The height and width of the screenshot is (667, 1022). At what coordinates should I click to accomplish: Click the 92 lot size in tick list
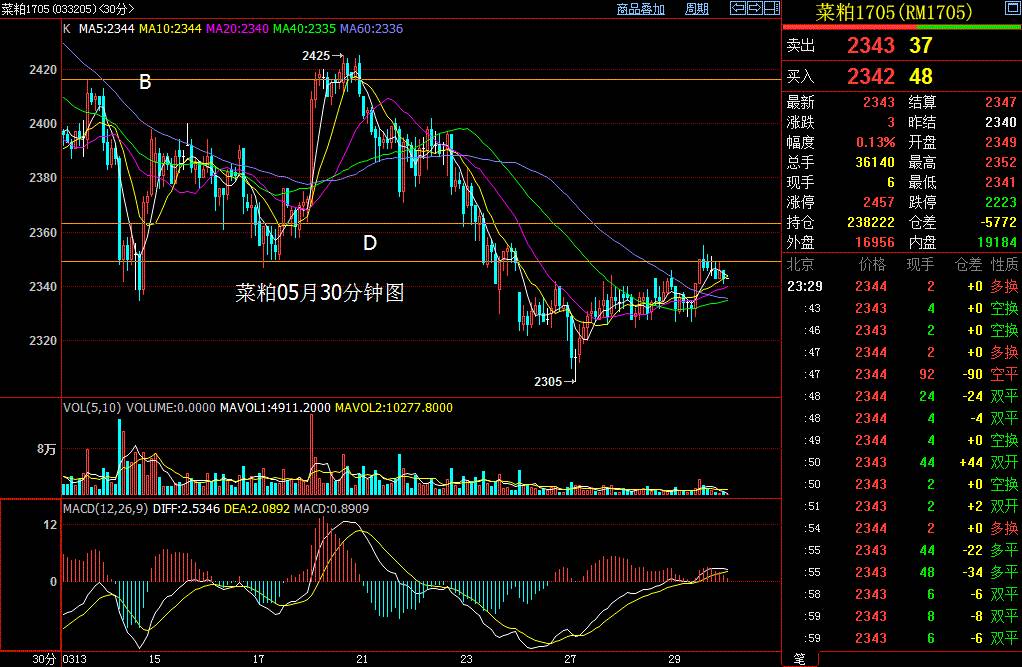927,374
